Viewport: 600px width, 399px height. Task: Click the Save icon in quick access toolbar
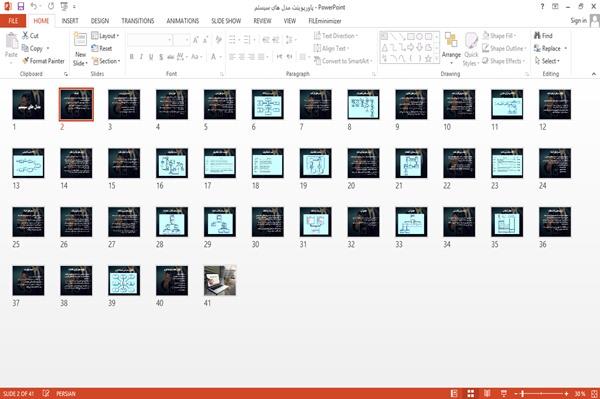[x=21, y=7]
